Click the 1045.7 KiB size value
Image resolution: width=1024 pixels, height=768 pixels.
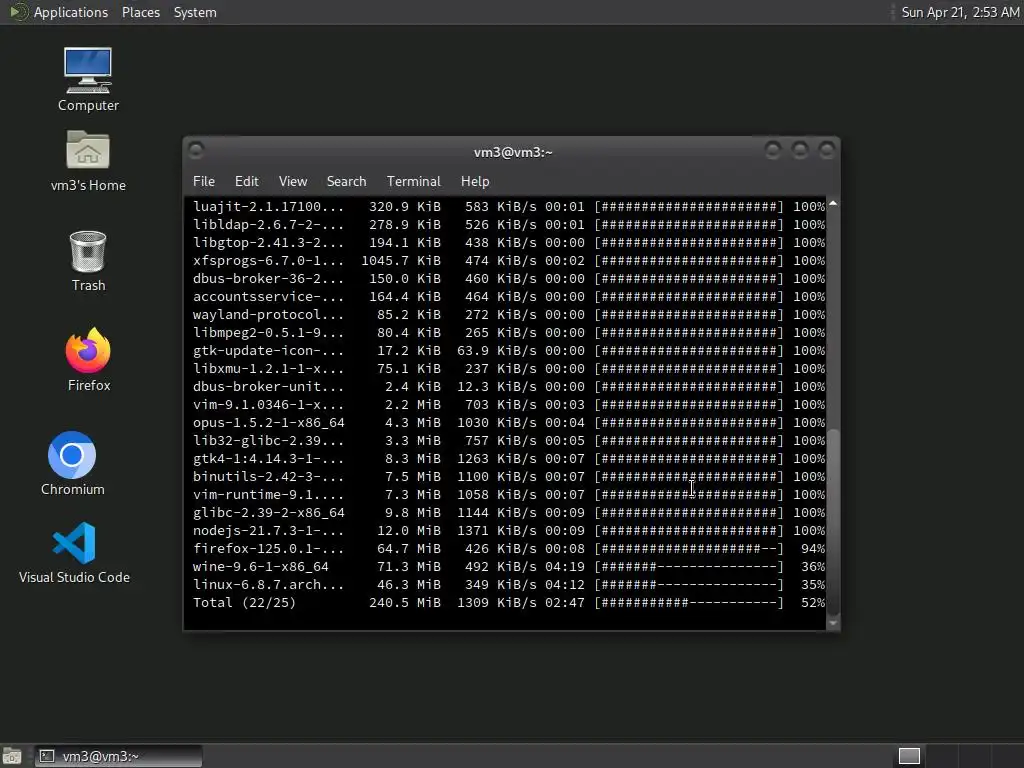click(401, 261)
